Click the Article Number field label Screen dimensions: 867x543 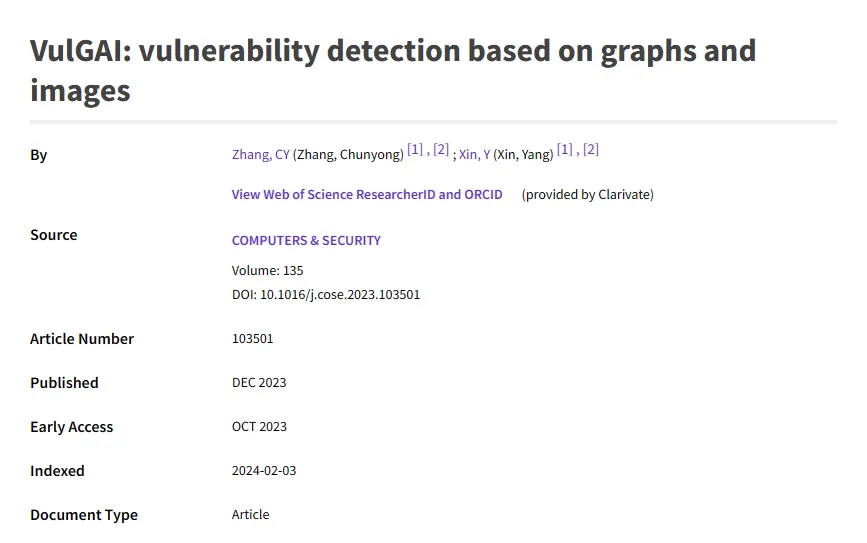coord(82,339)
